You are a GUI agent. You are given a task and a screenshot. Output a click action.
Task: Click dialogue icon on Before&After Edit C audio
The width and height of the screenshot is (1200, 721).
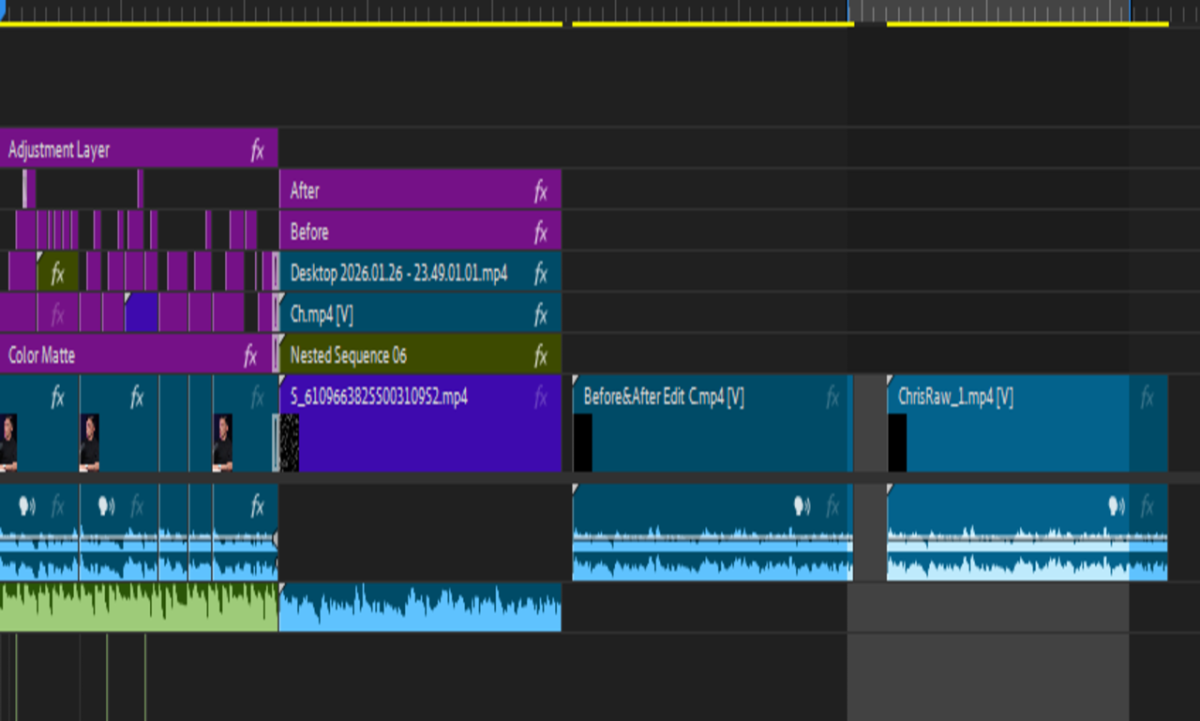(x=802, y=506)
